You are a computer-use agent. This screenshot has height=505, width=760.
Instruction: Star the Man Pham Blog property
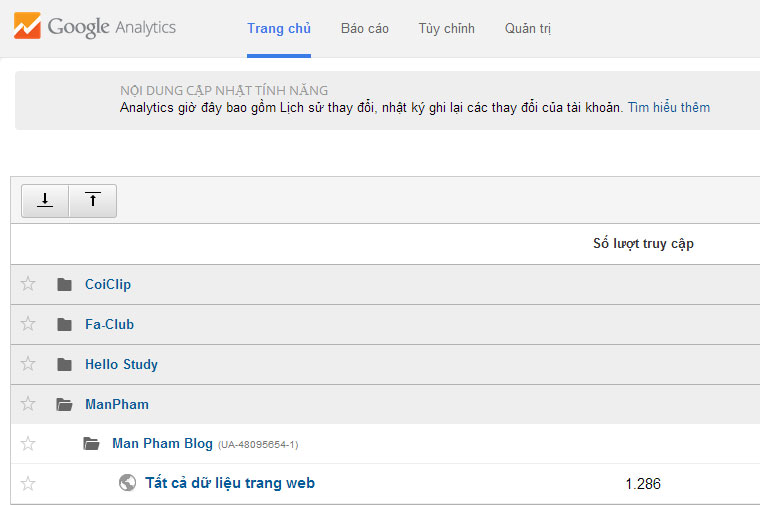click(28, 443)
